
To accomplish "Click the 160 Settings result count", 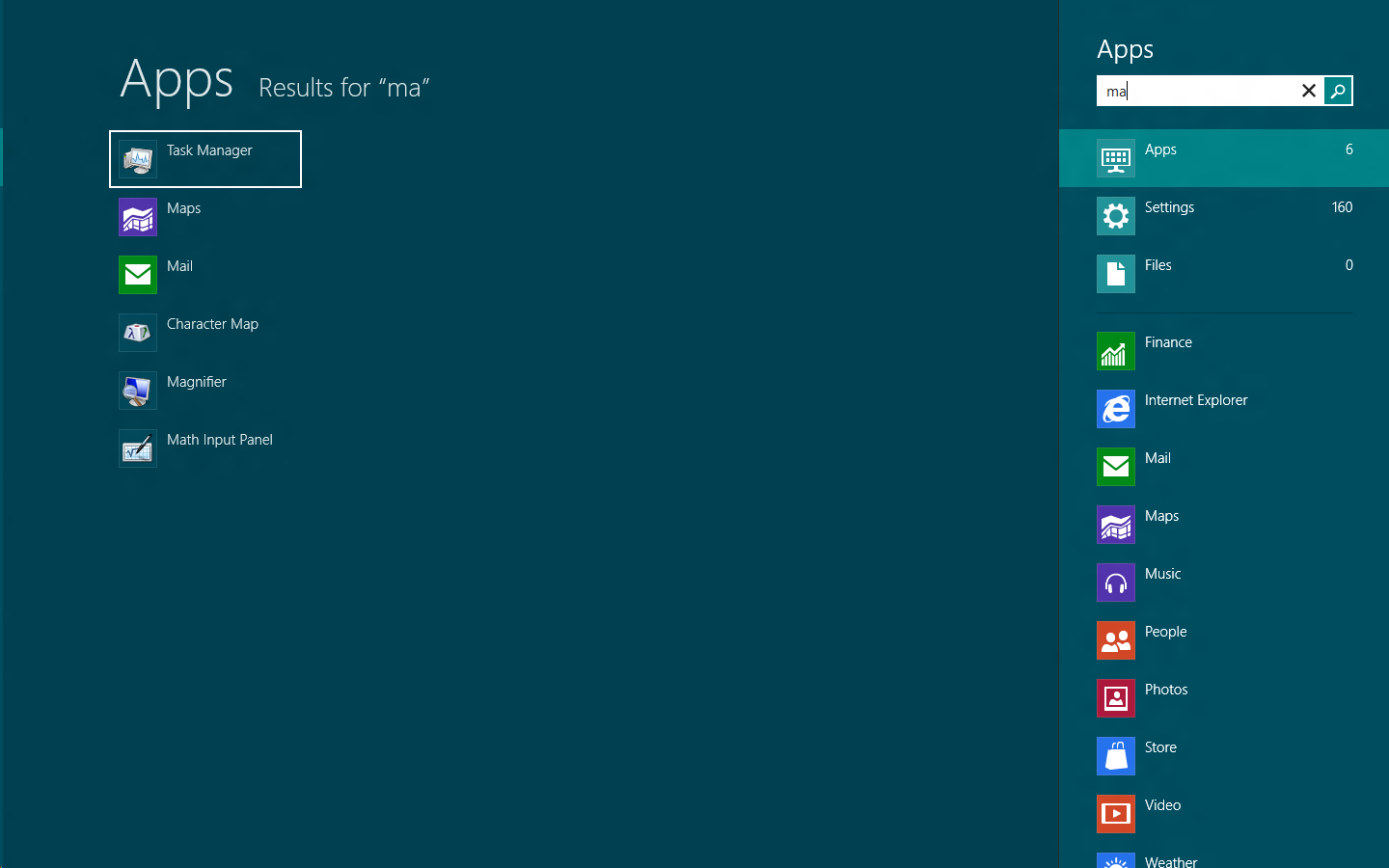I will pos(1342,207).
